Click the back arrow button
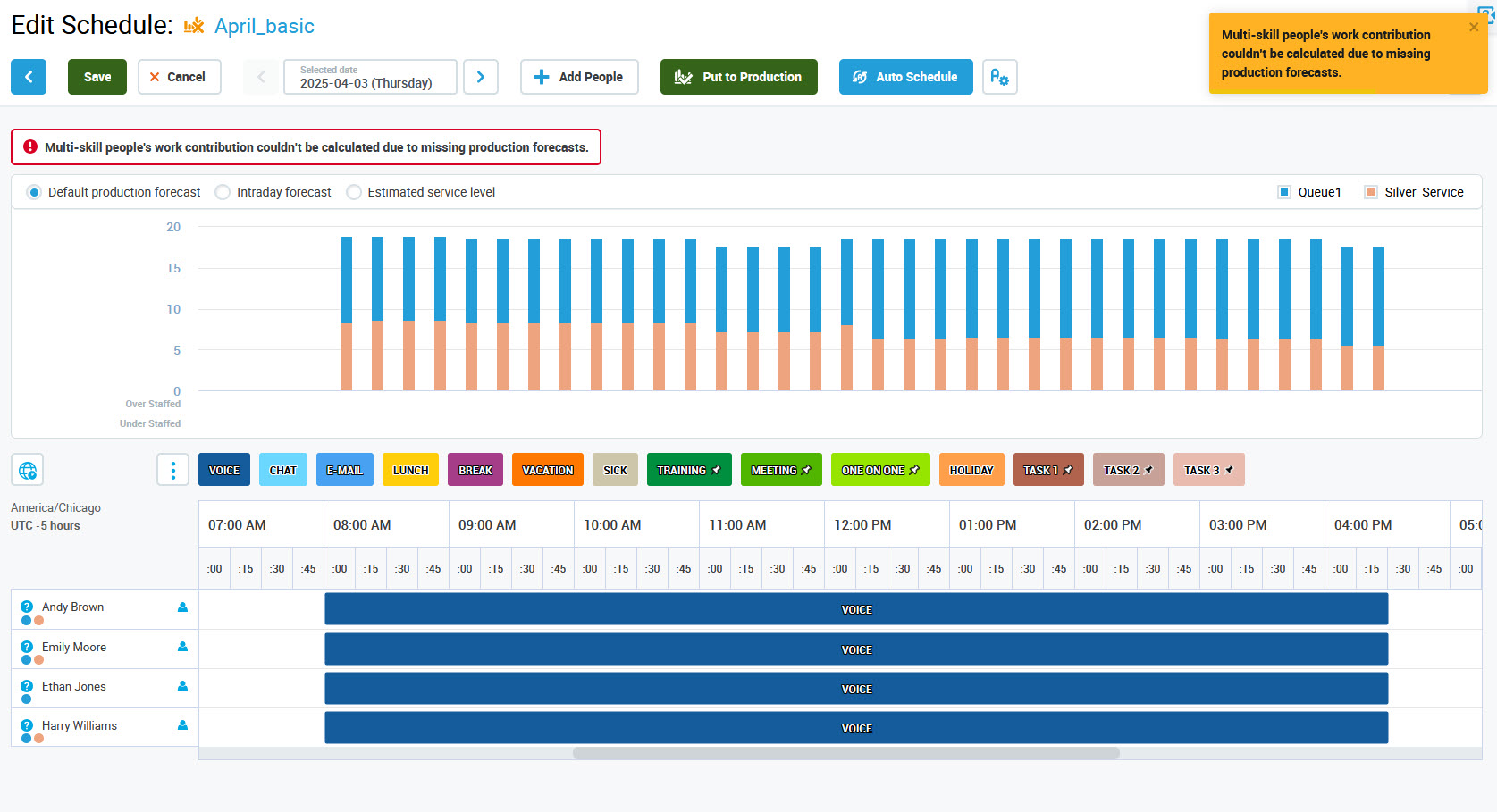Viewport: 1497px width, 812px height. click(29, 77)
